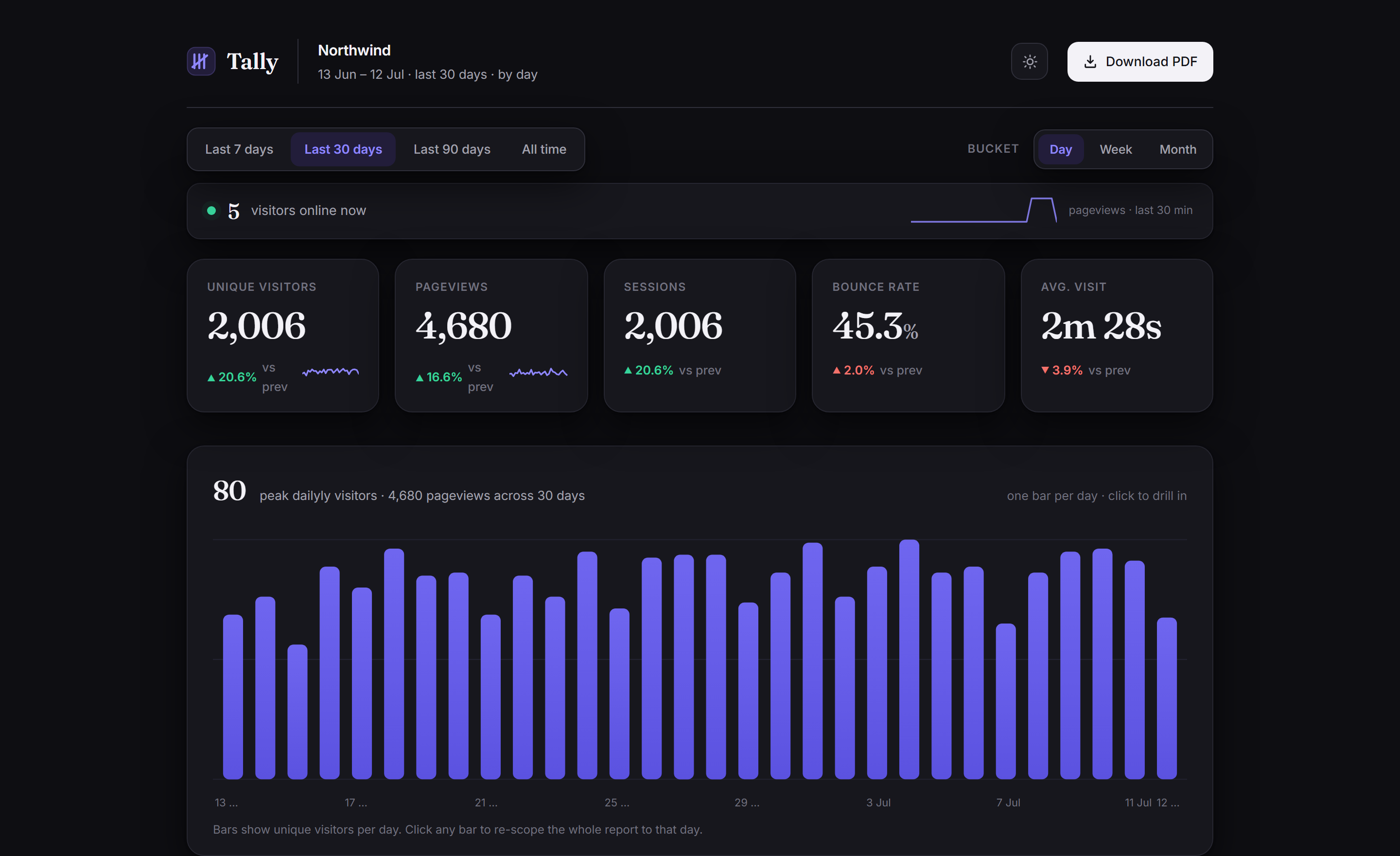Drill into the 17 Jun bar
This screenshot has height=856, width=1400.
(362, 683)
